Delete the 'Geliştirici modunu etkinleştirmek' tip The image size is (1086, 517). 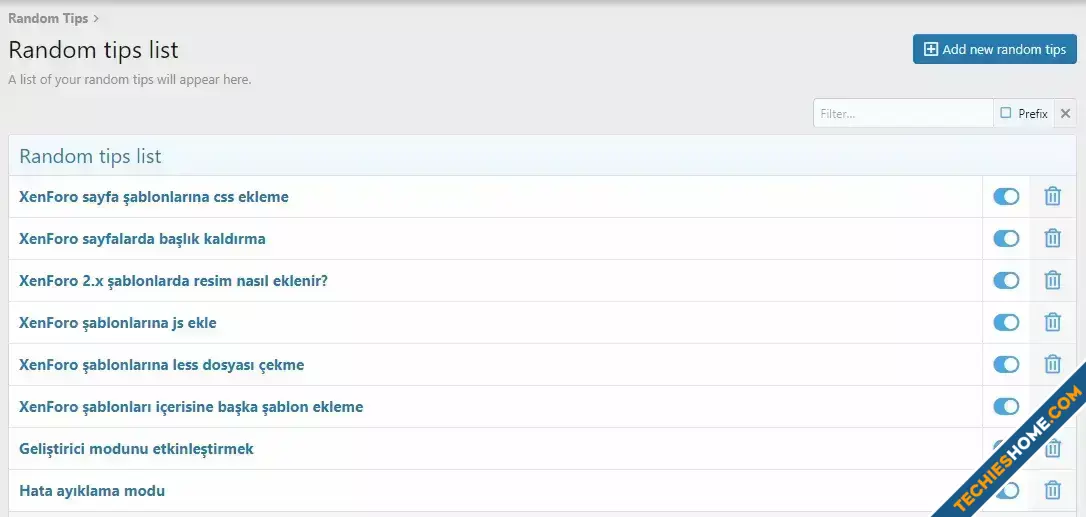coord(1052,448)
